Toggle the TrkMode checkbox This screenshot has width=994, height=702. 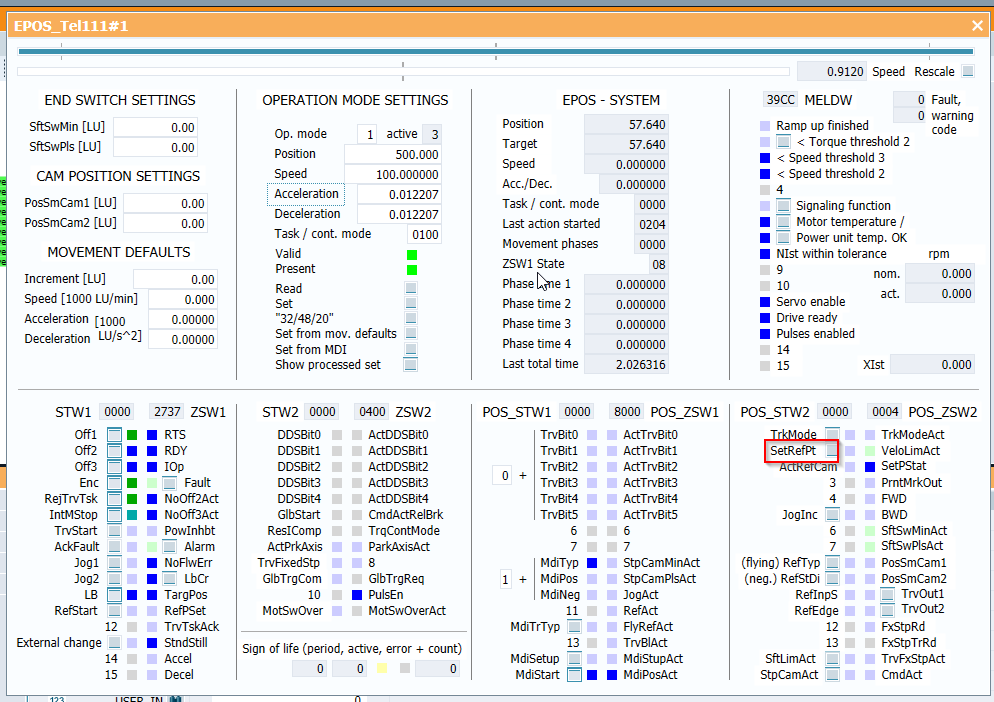point(832,434)
